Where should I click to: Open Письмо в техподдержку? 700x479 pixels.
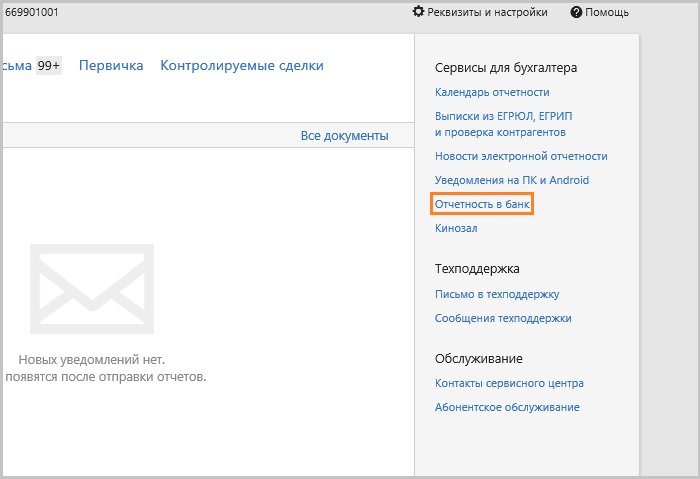pyautogui.click(x=497, y=294)
